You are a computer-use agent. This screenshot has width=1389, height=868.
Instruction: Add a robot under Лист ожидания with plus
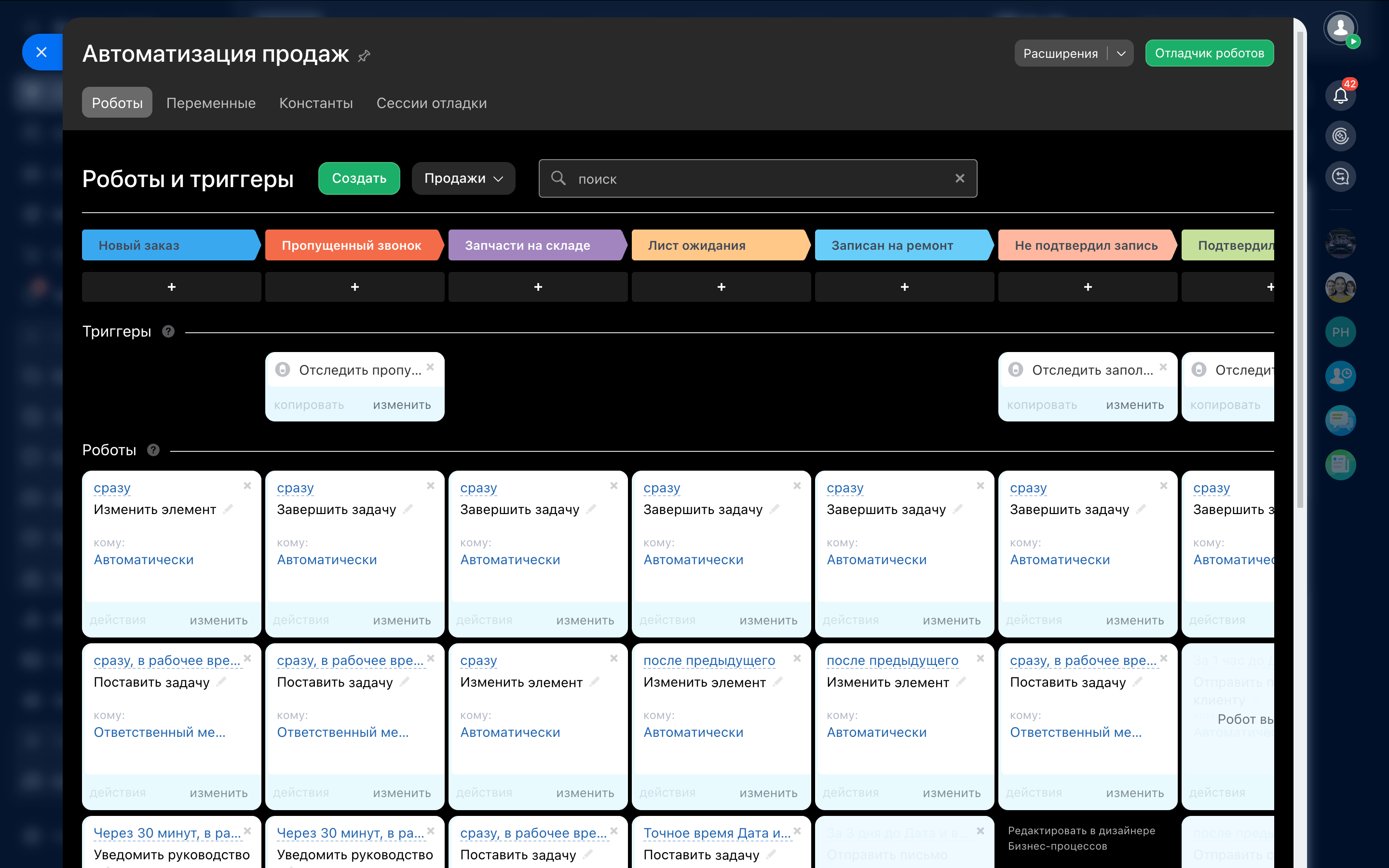tap(721, 286)
